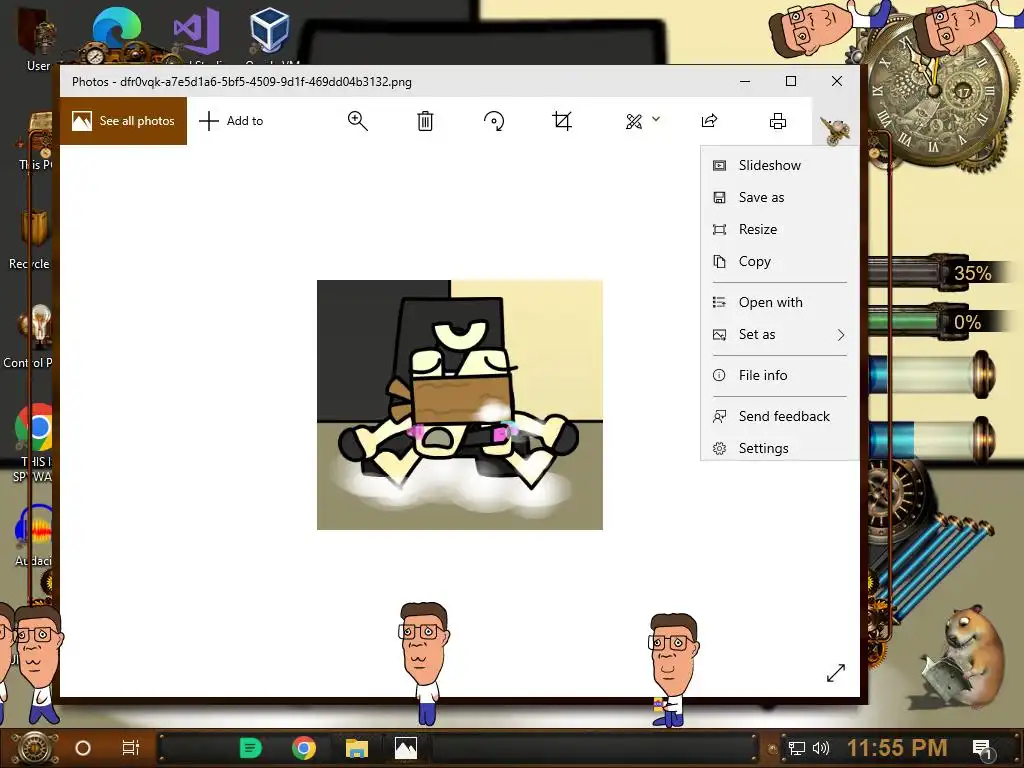
Task: Choose Save as in the menu
Action: [780, 197]
